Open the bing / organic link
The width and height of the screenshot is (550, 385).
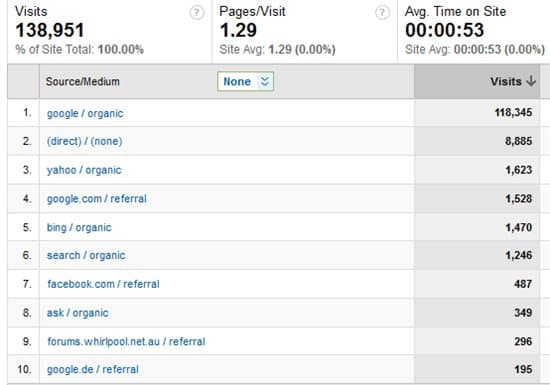click(79, 228)
